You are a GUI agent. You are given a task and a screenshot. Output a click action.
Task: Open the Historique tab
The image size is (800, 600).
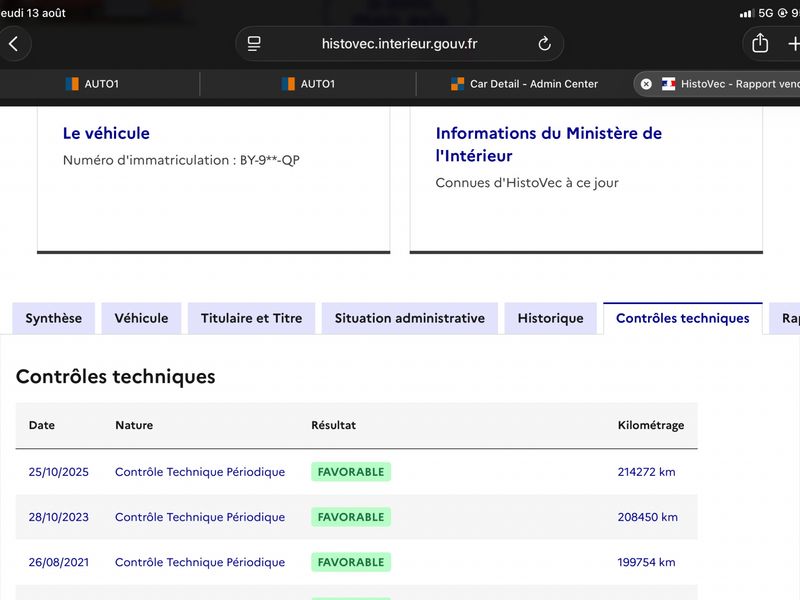coord(551,318)
